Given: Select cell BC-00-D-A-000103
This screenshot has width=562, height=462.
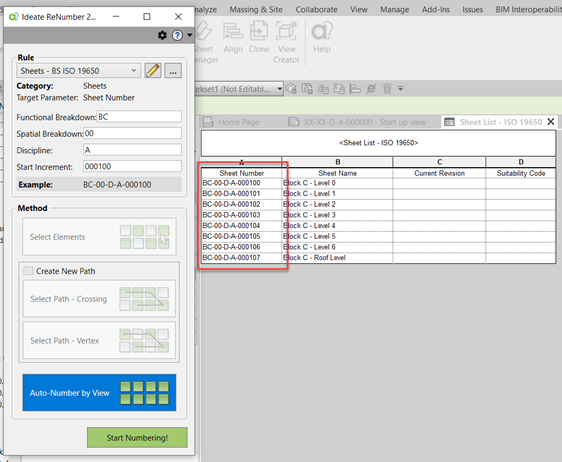Looking at the screenshot, I should click(x=242, y=215).
